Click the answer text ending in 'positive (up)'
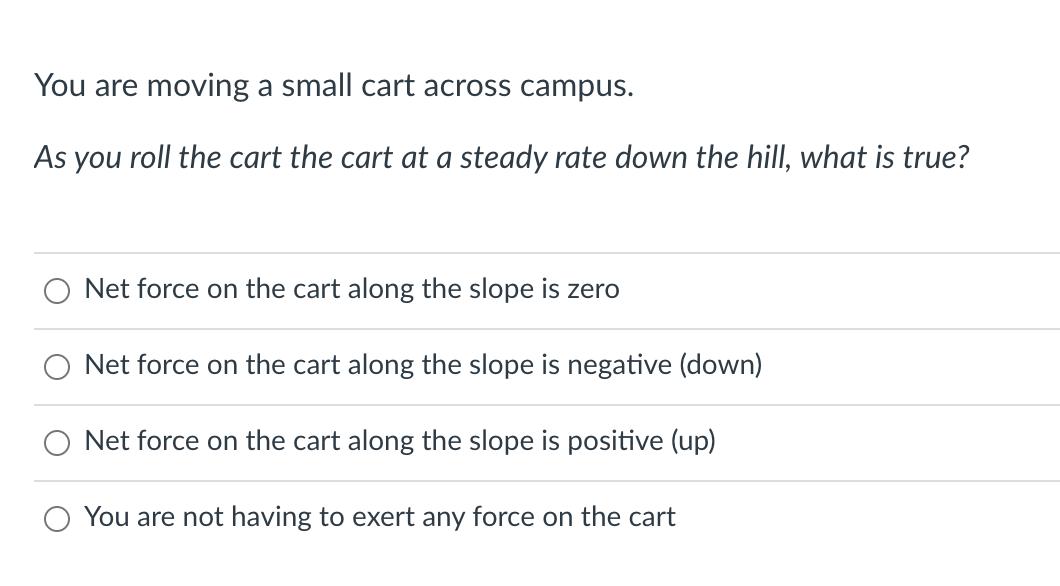This screenshot has width=1060, height=586. point(400,441)
